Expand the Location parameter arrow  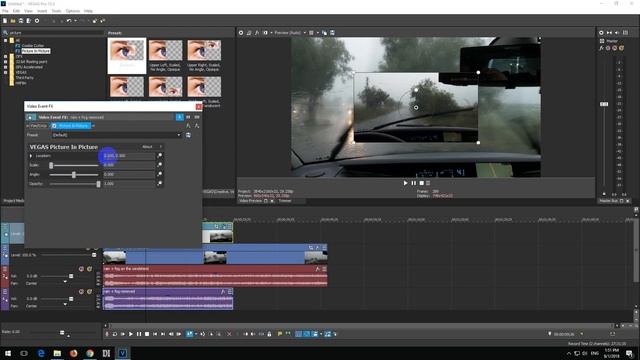pyautogui.click(x=31, y=156)
